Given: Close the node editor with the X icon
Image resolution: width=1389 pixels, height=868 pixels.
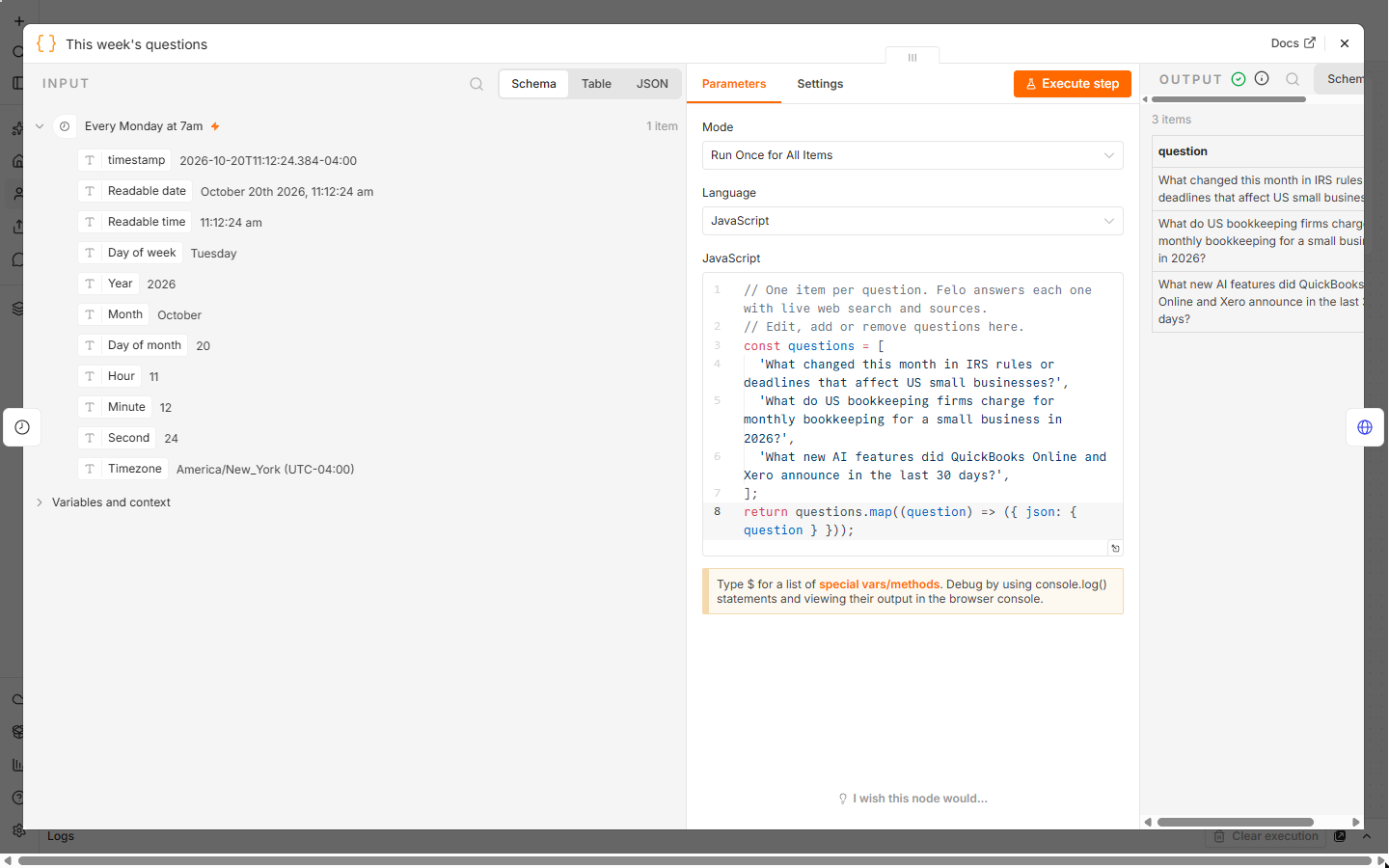Looking at the screenshot, I should point(1344,44).
